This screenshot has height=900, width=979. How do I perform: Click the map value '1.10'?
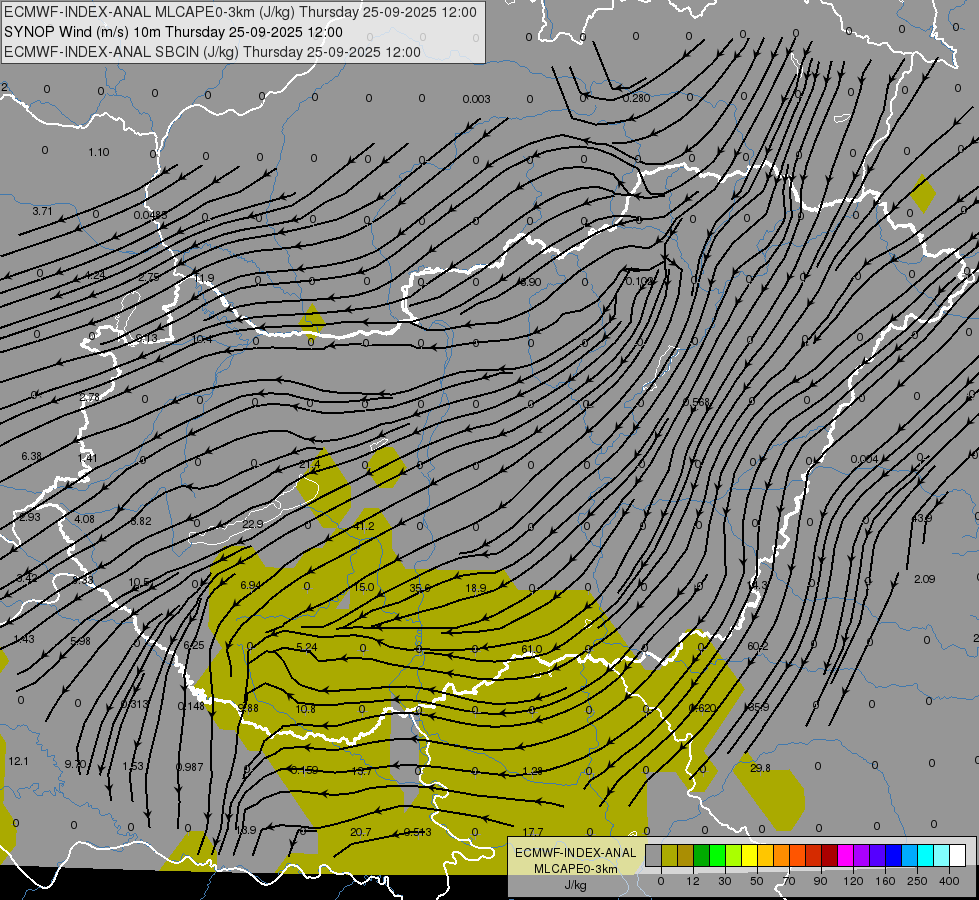point(99,152)
